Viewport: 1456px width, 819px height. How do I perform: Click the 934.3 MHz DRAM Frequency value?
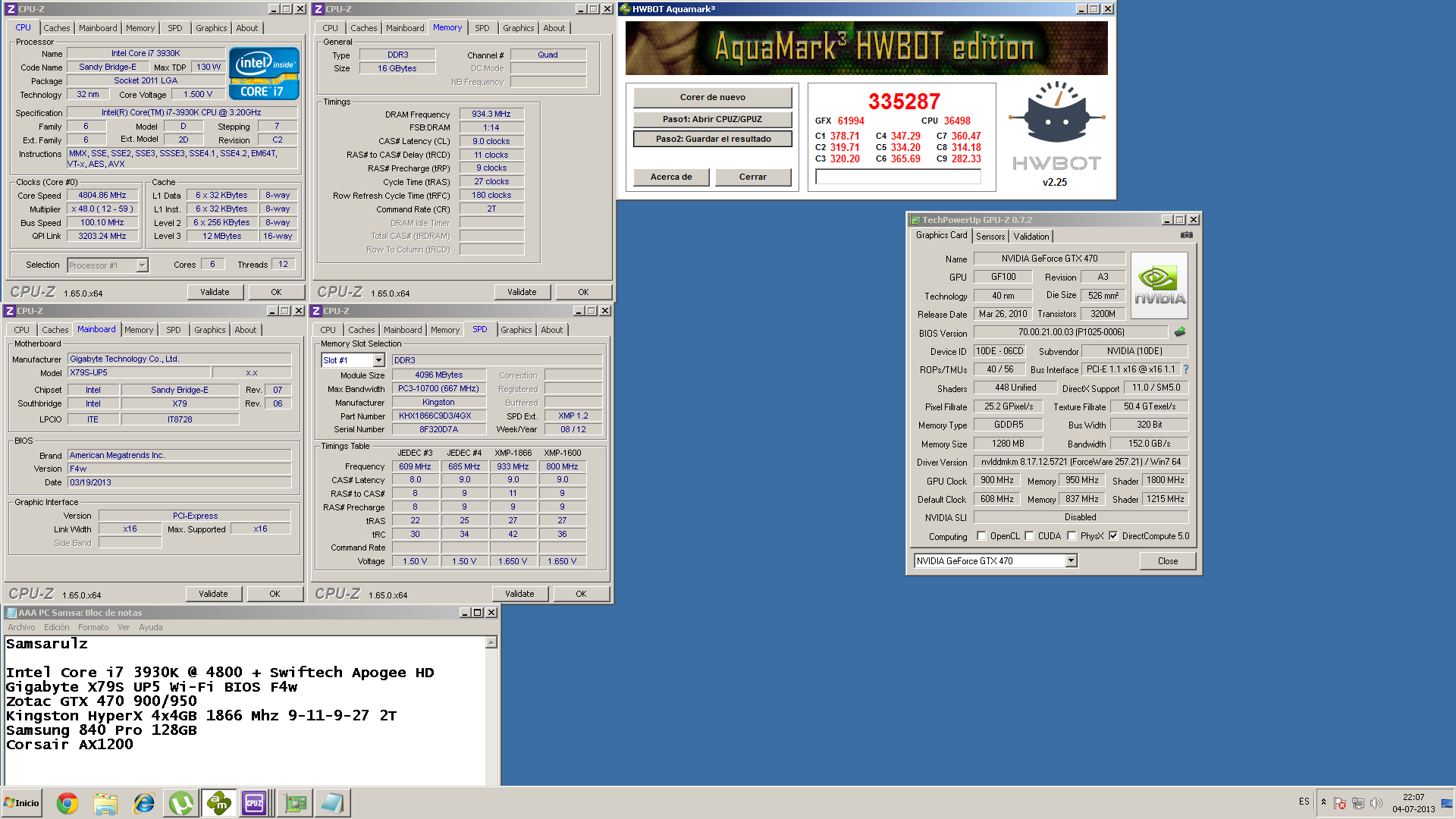coord(491,114)
